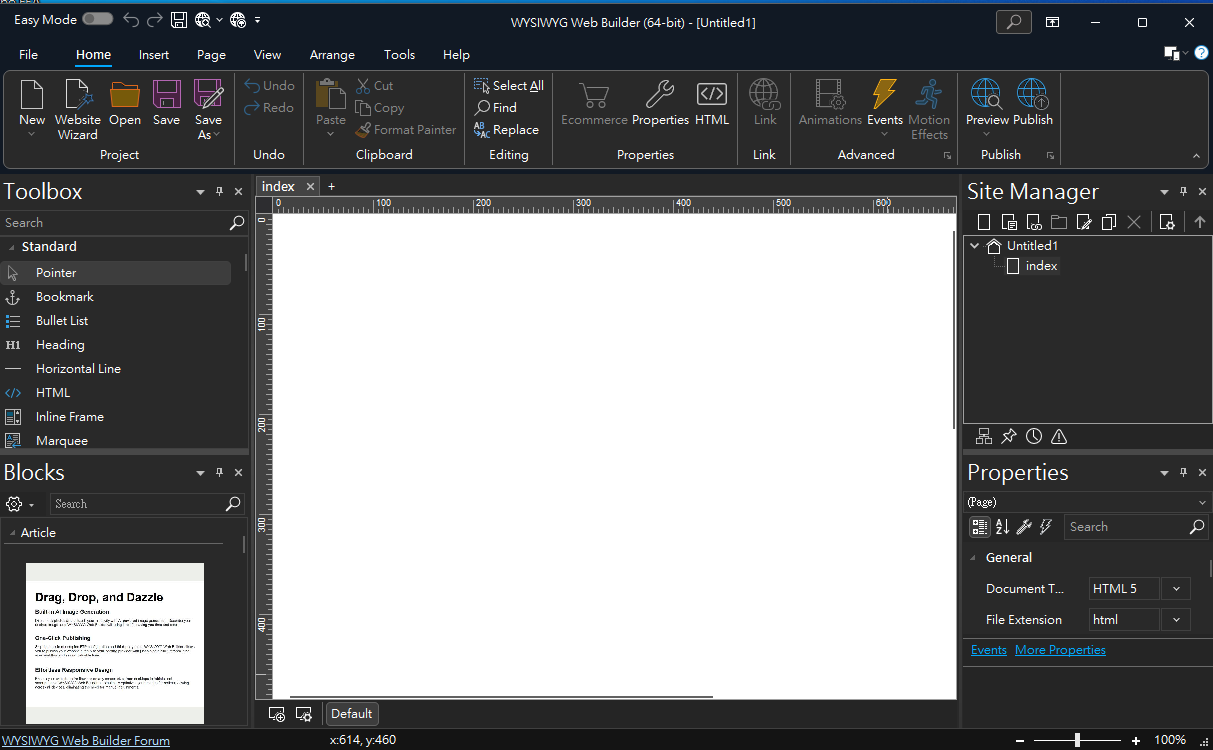
Task: Click the Toolbox search field
Action: tap(115, 223)
